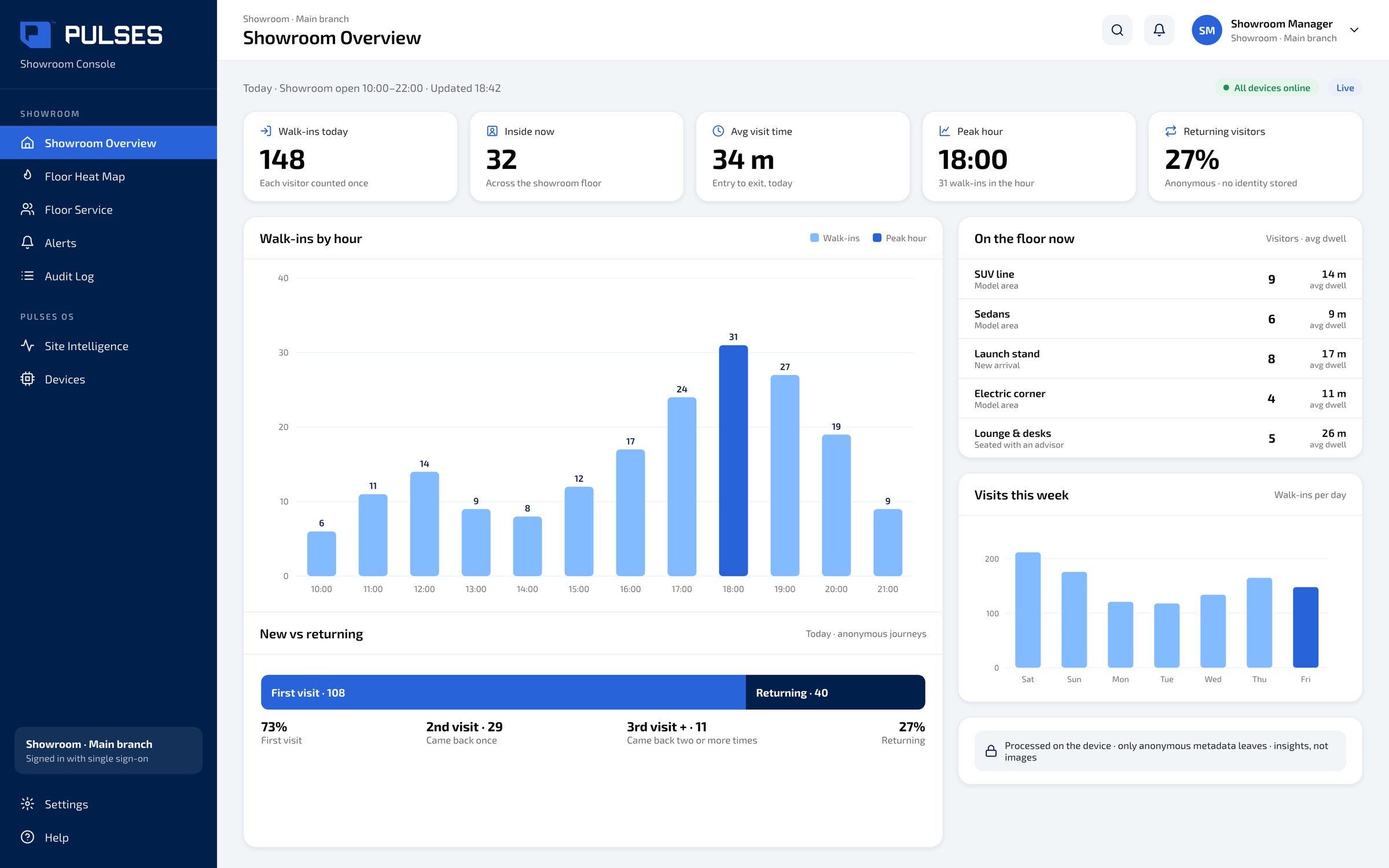
Task: Toggle the Peak hour legend item
Action: tap(899, 238)
